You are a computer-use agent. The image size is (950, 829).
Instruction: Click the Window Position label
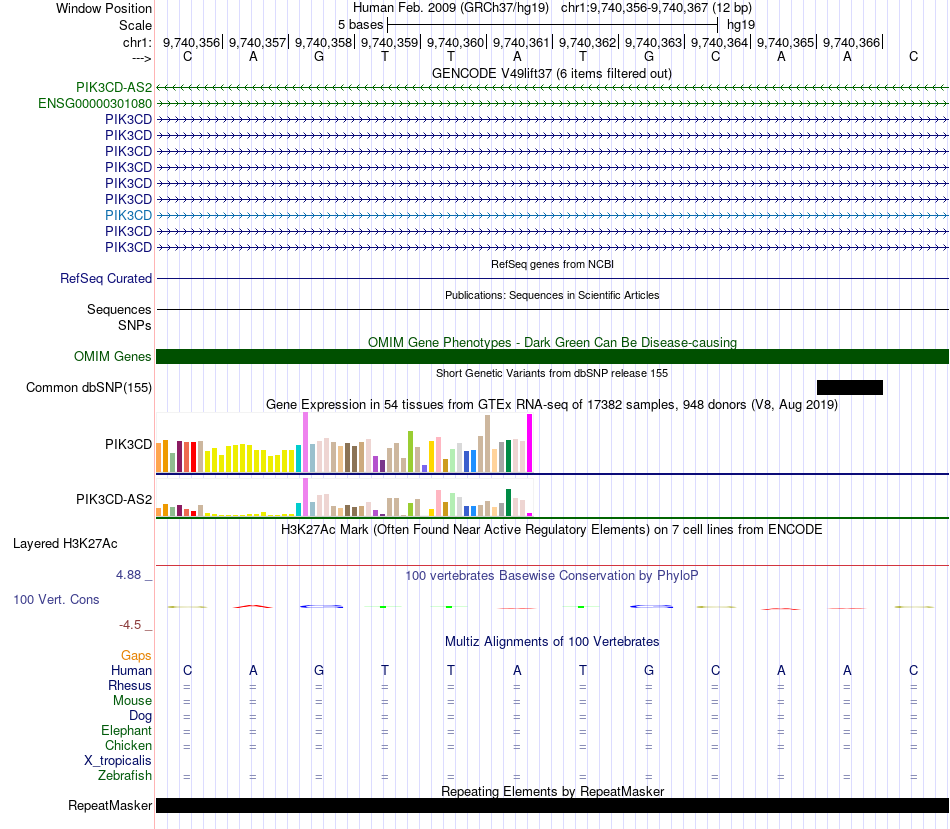(x=104, y=8)
